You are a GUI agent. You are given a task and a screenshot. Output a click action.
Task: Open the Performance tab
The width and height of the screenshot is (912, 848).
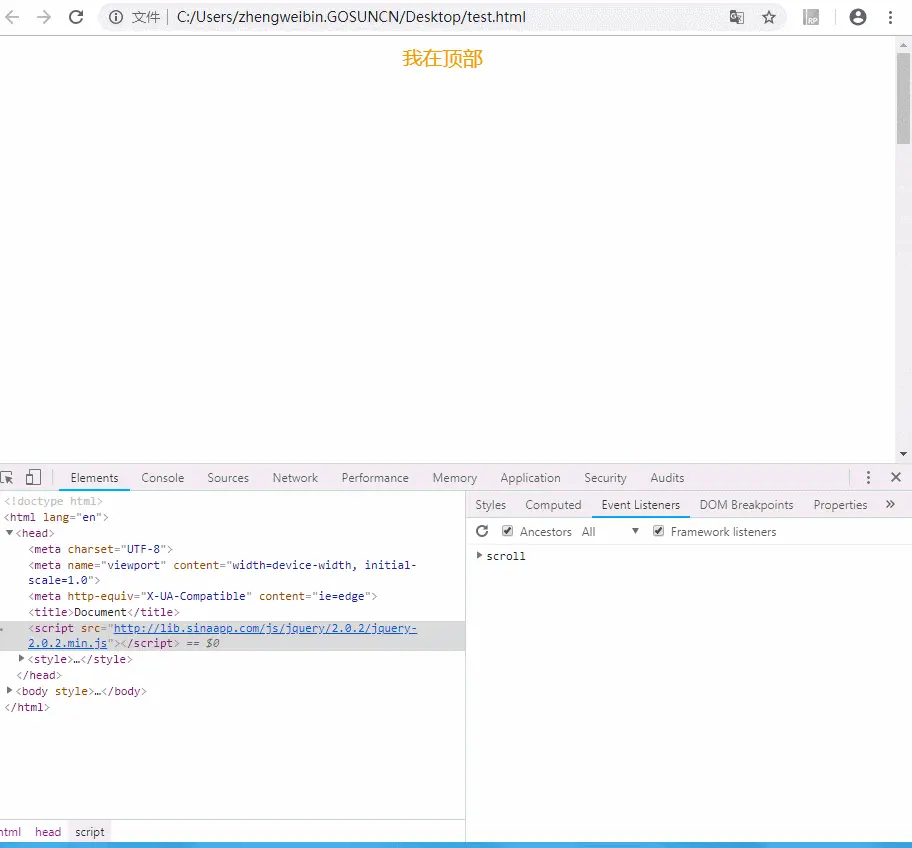click(x=375, y=478)
